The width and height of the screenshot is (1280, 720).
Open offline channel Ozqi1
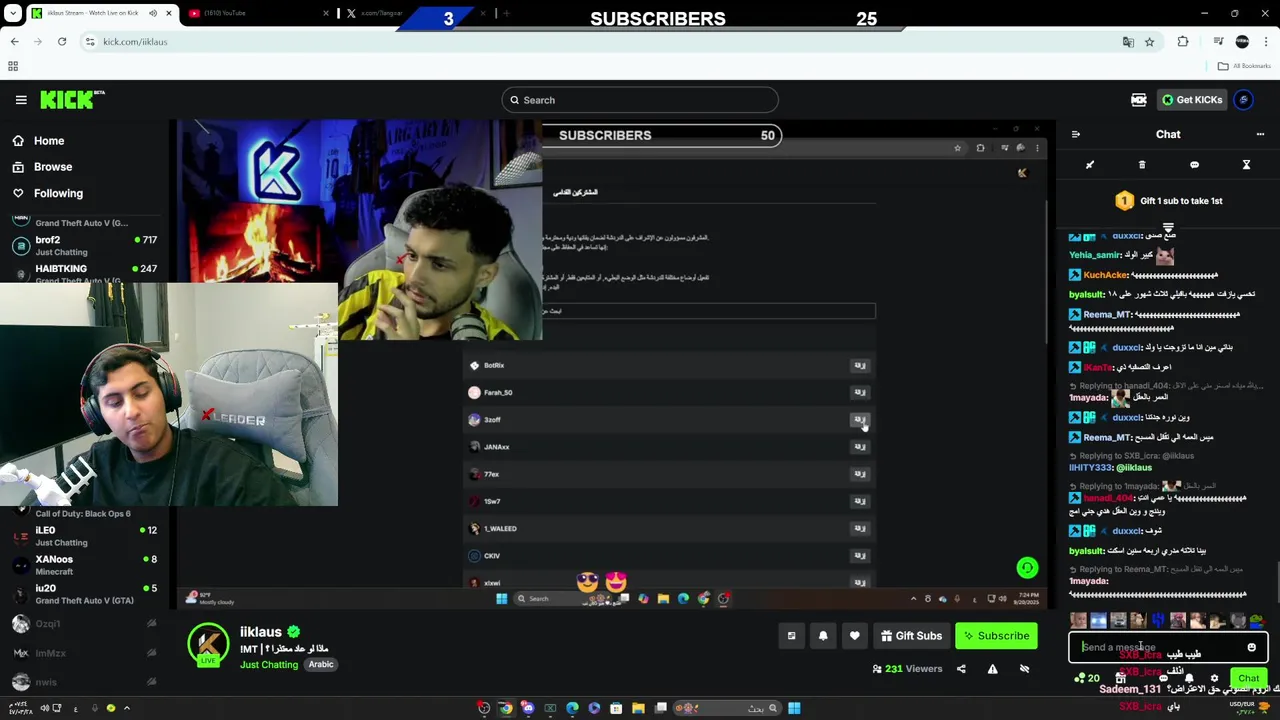[85, 624]
